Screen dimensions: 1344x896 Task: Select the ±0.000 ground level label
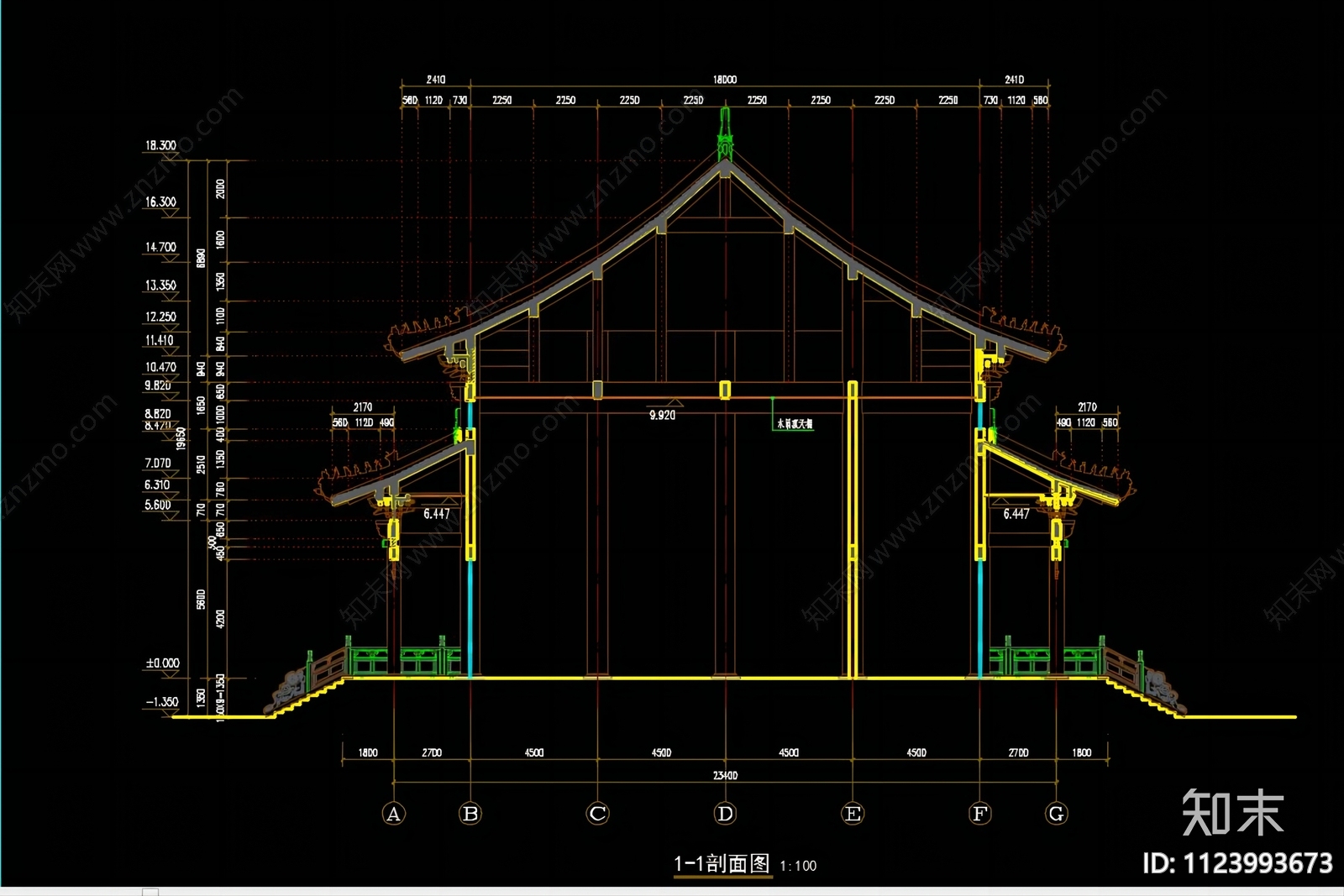coord(162,663)
